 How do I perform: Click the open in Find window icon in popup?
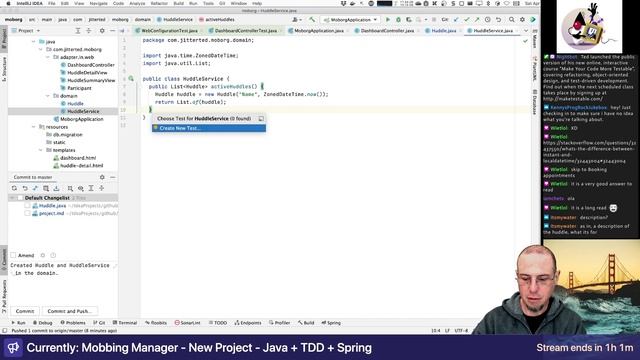coord(261,118)
